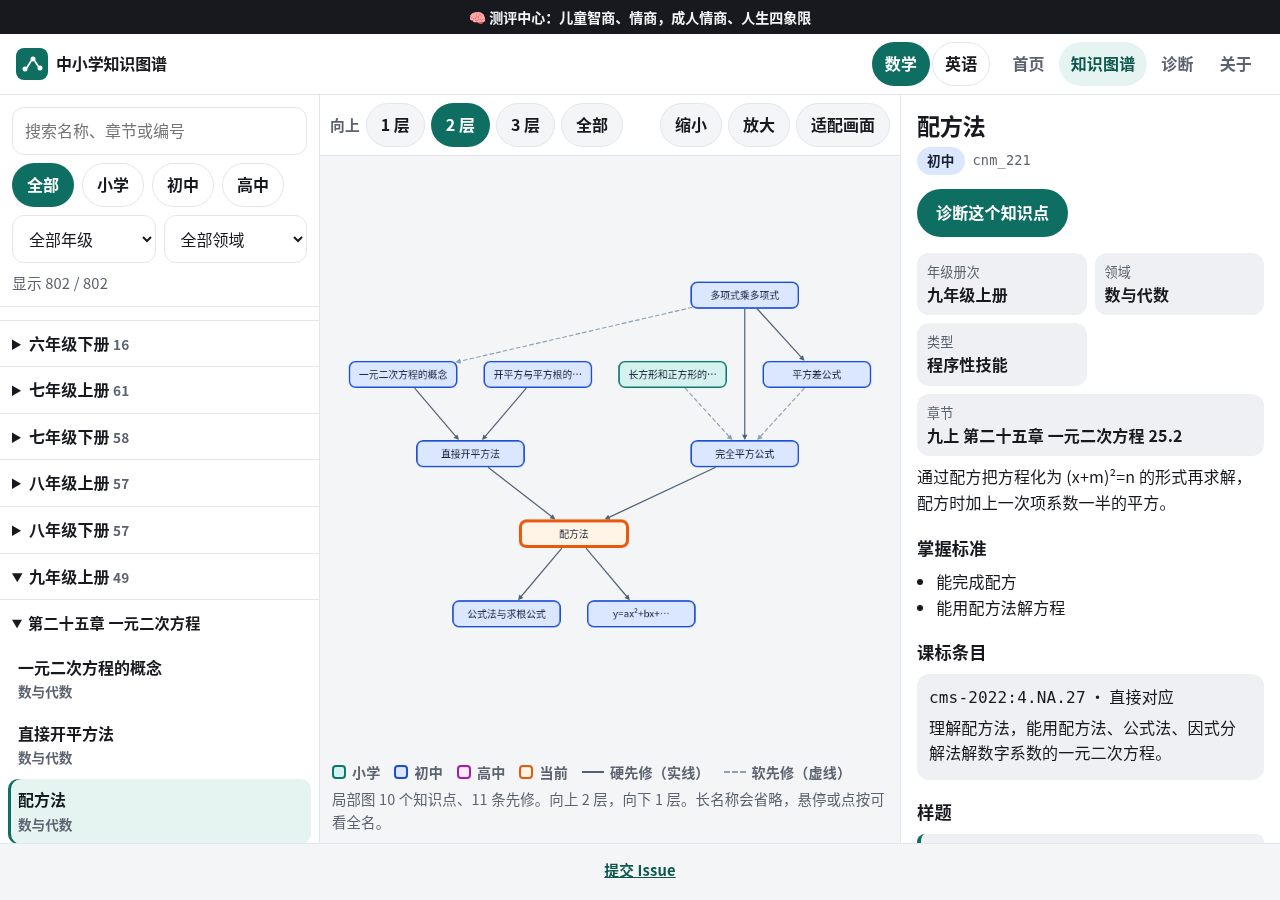Select the 长方形和正方形的… graph node
The width and height of the screenshot is (1280, 900).
point(673,375)
